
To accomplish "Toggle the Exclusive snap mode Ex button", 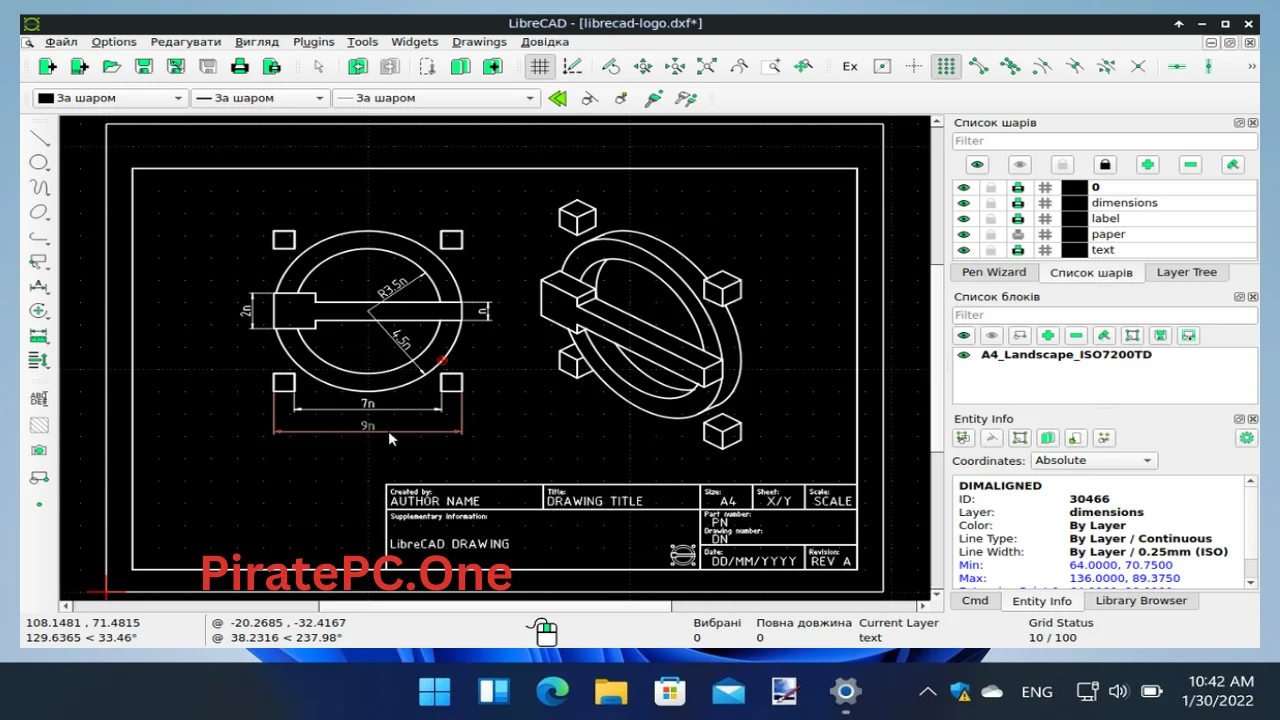I will pyautogui.click(x=850, y=66).
